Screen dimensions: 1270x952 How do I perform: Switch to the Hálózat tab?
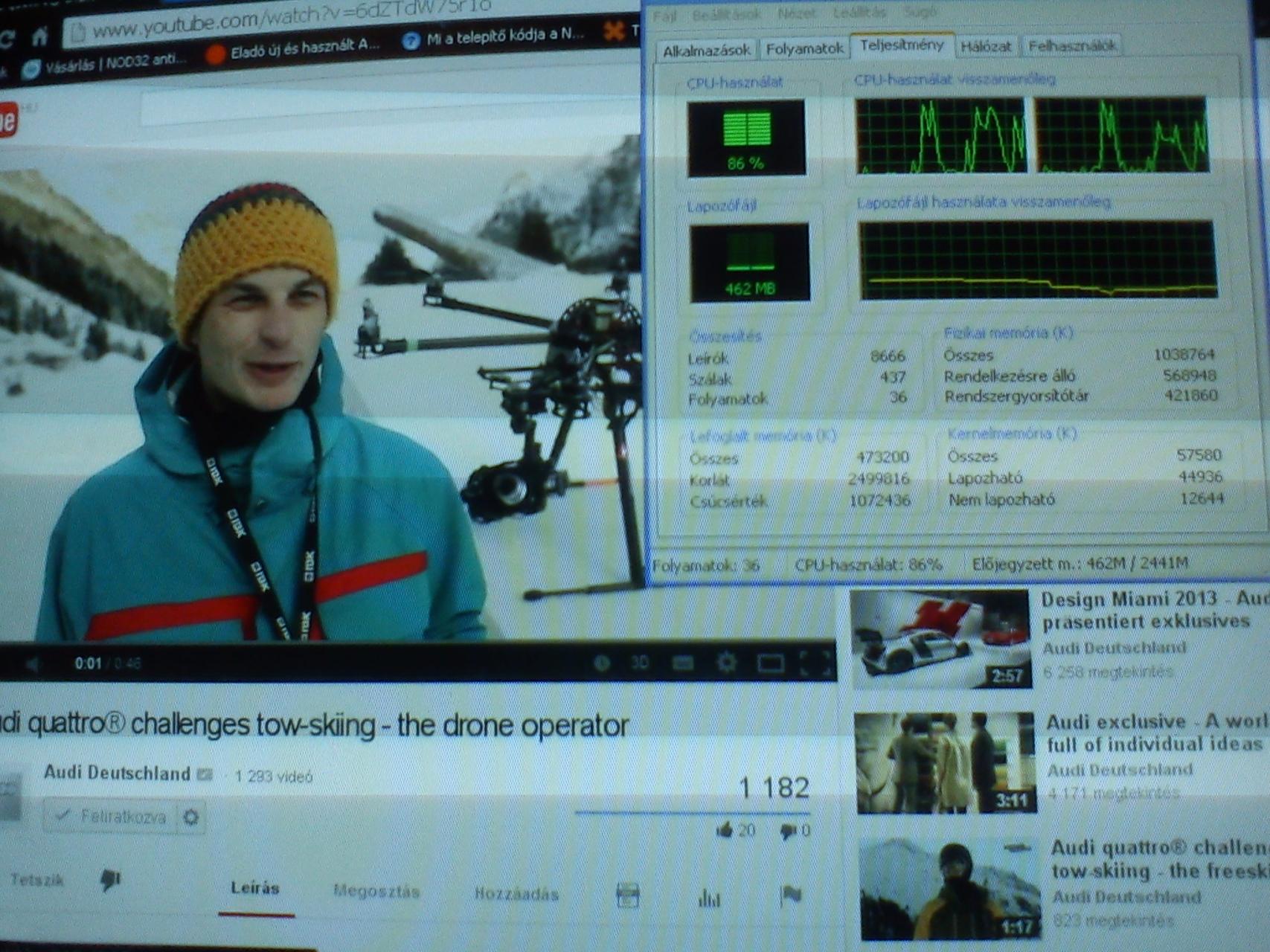986,47
